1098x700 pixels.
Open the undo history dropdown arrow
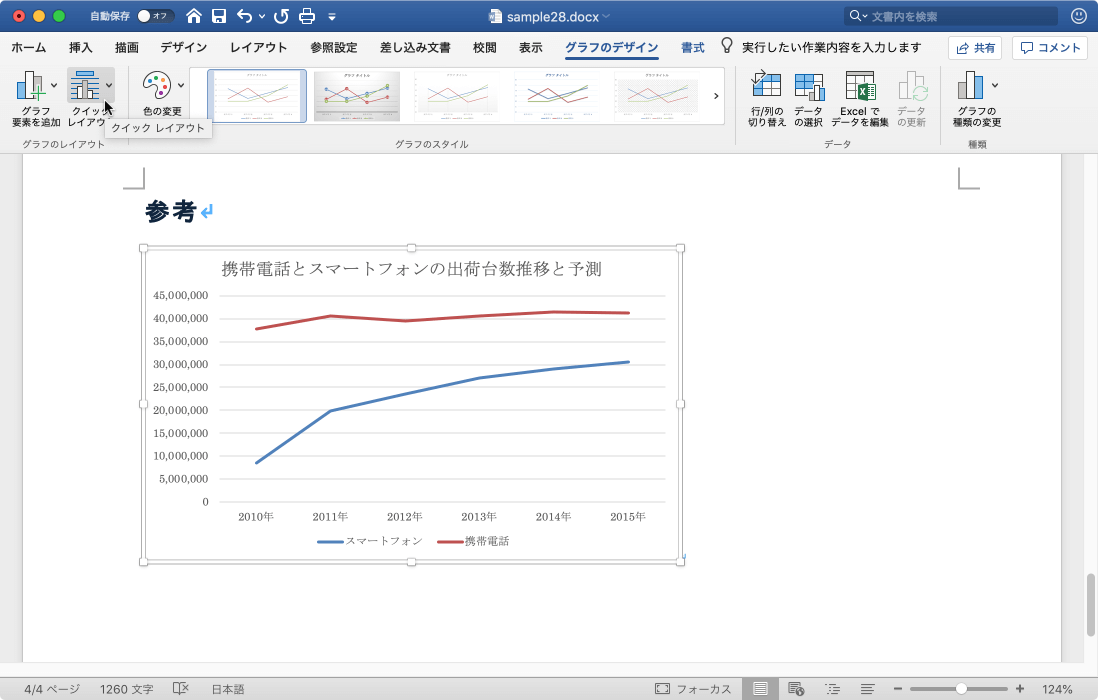(x=262, y=16)
